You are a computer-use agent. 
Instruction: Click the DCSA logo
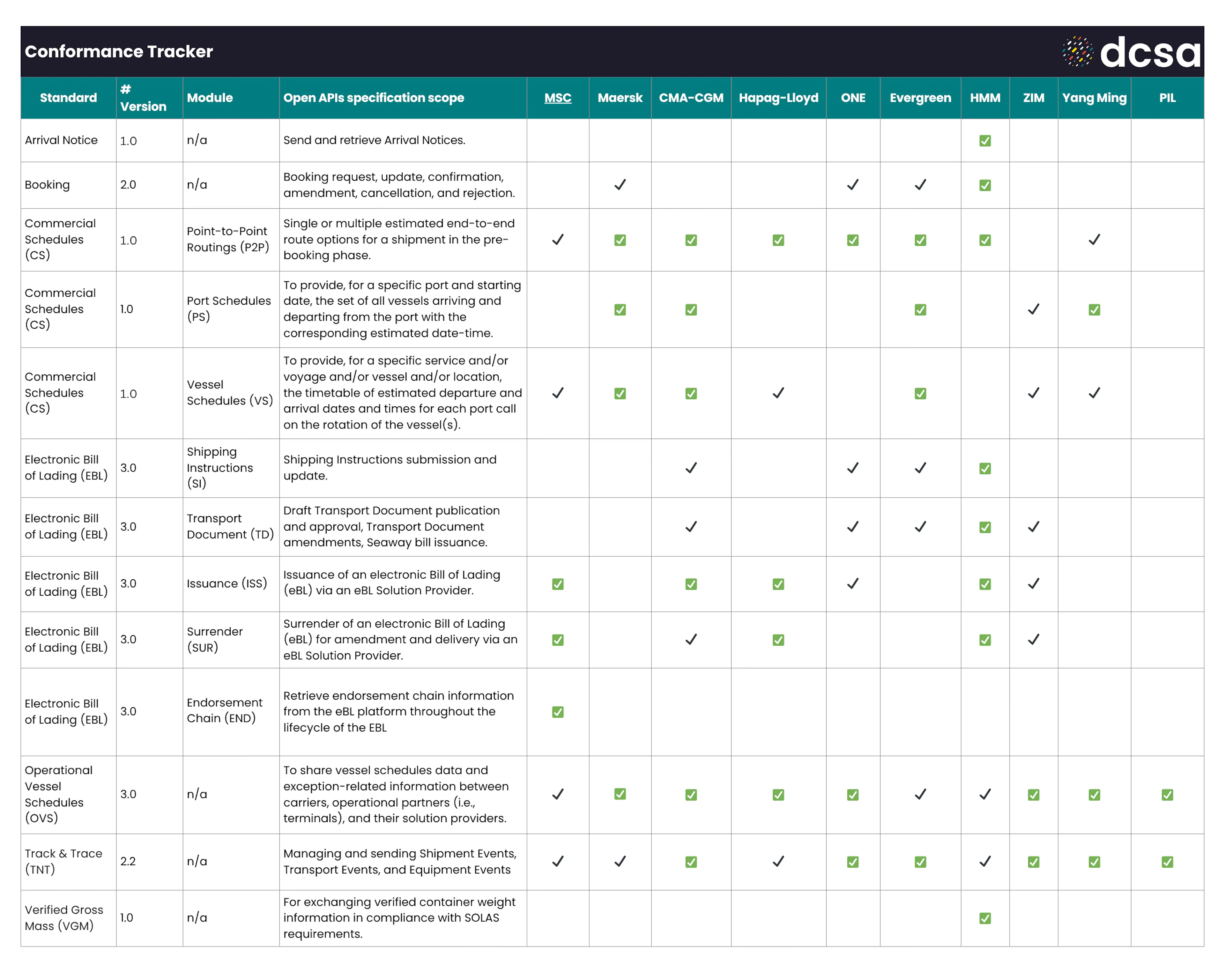(1131, 52)
